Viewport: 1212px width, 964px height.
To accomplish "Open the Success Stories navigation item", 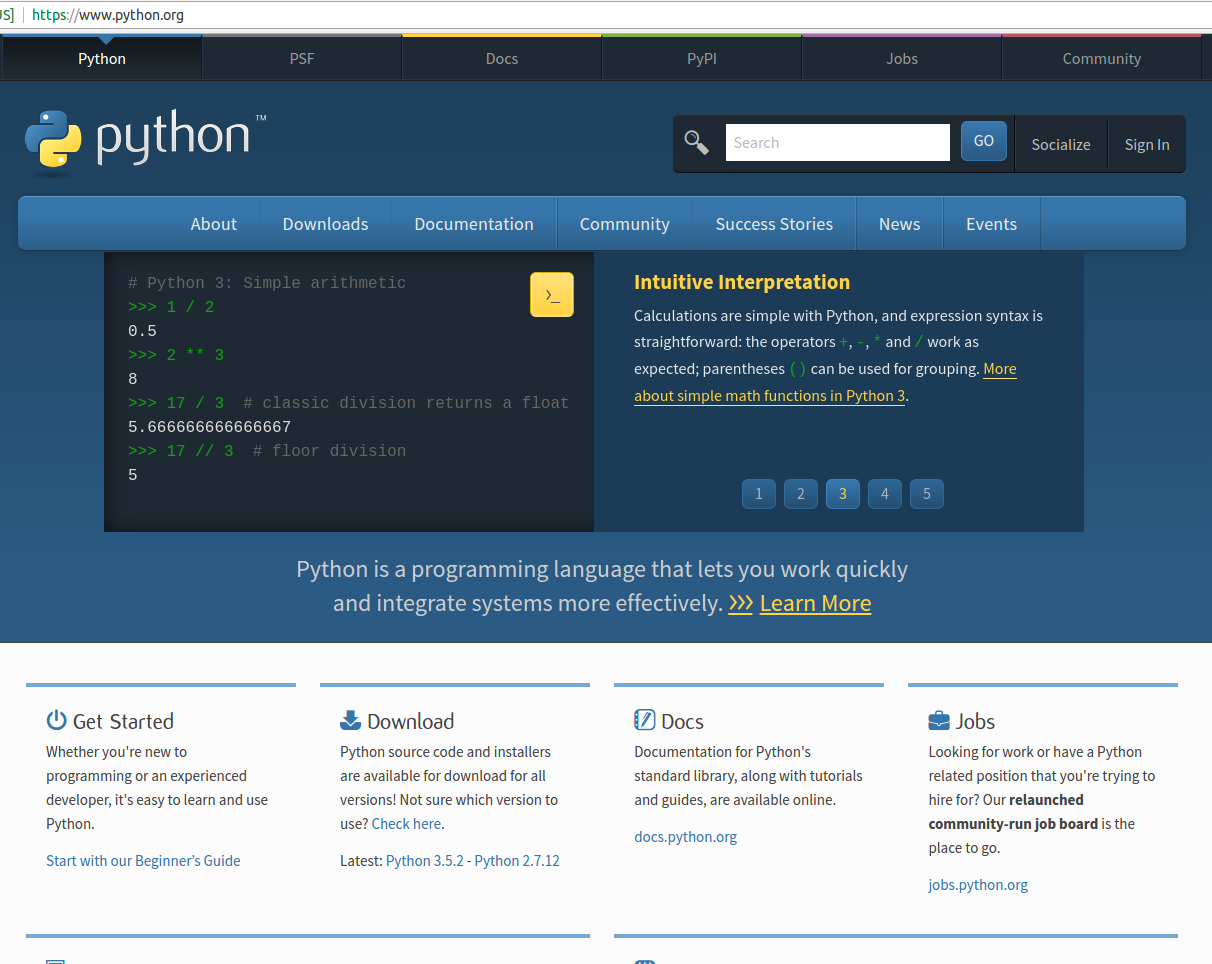I will [774, 224].
